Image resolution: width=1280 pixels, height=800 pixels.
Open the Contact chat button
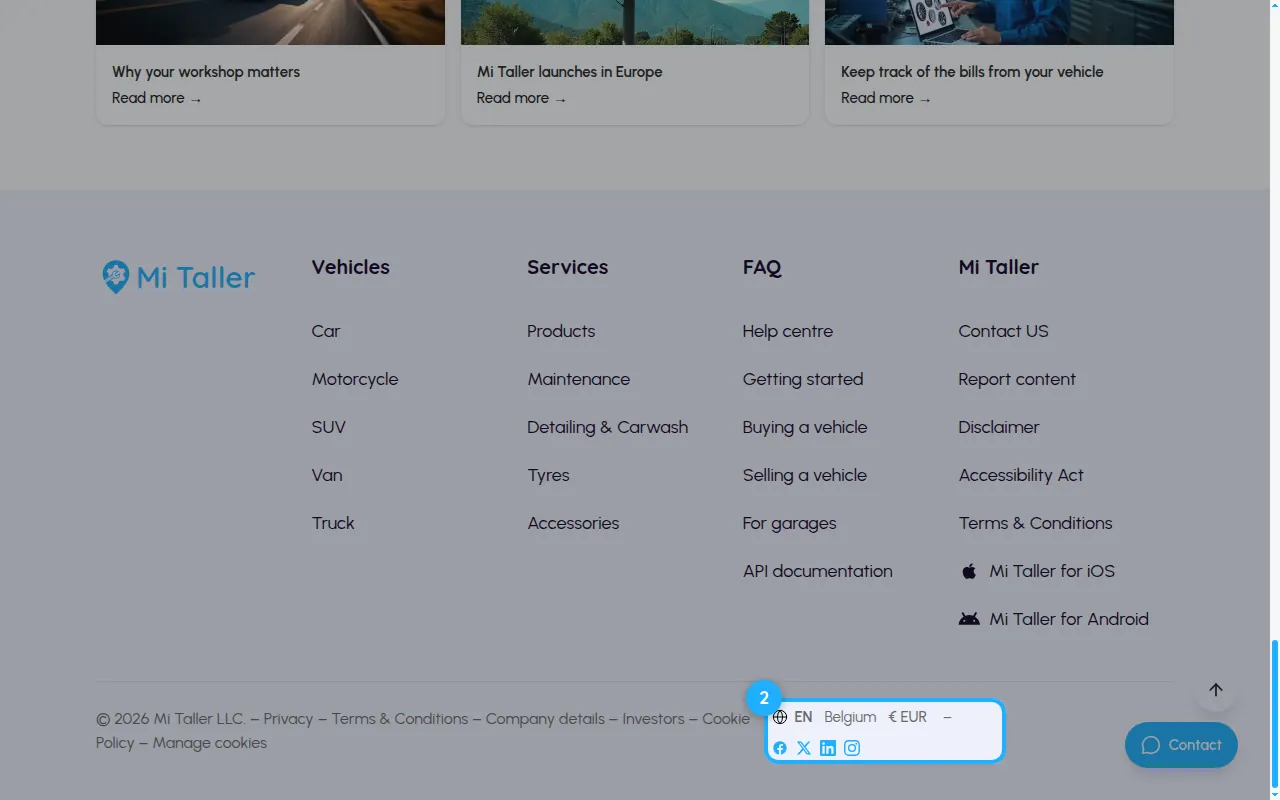(1181, 745)
